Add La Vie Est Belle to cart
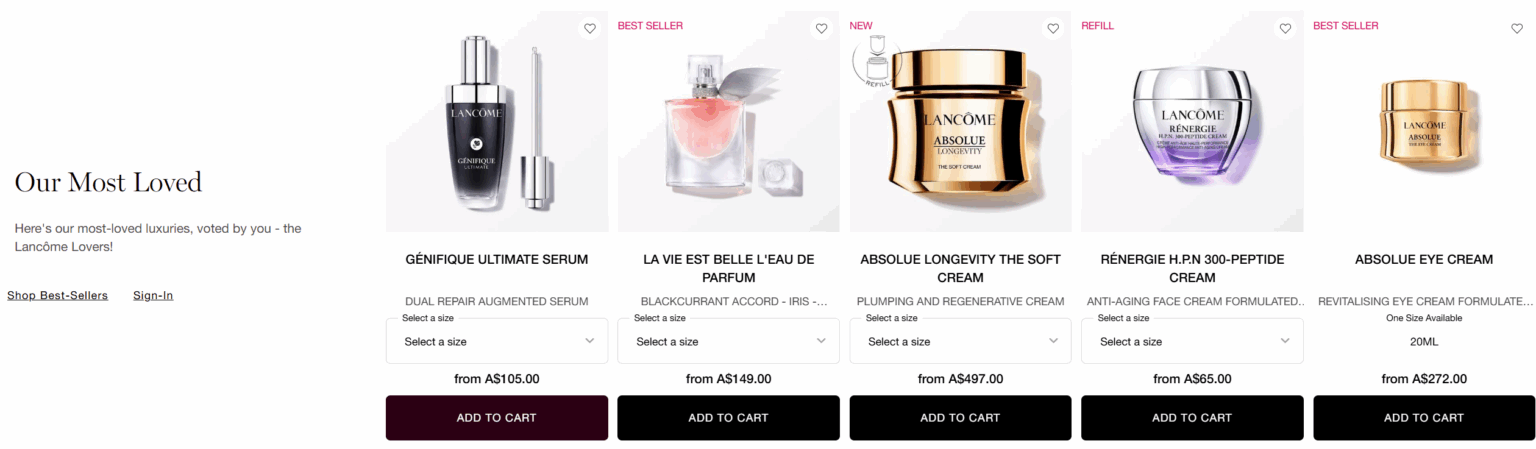1536x449 pixels. (x=728, y=418)
